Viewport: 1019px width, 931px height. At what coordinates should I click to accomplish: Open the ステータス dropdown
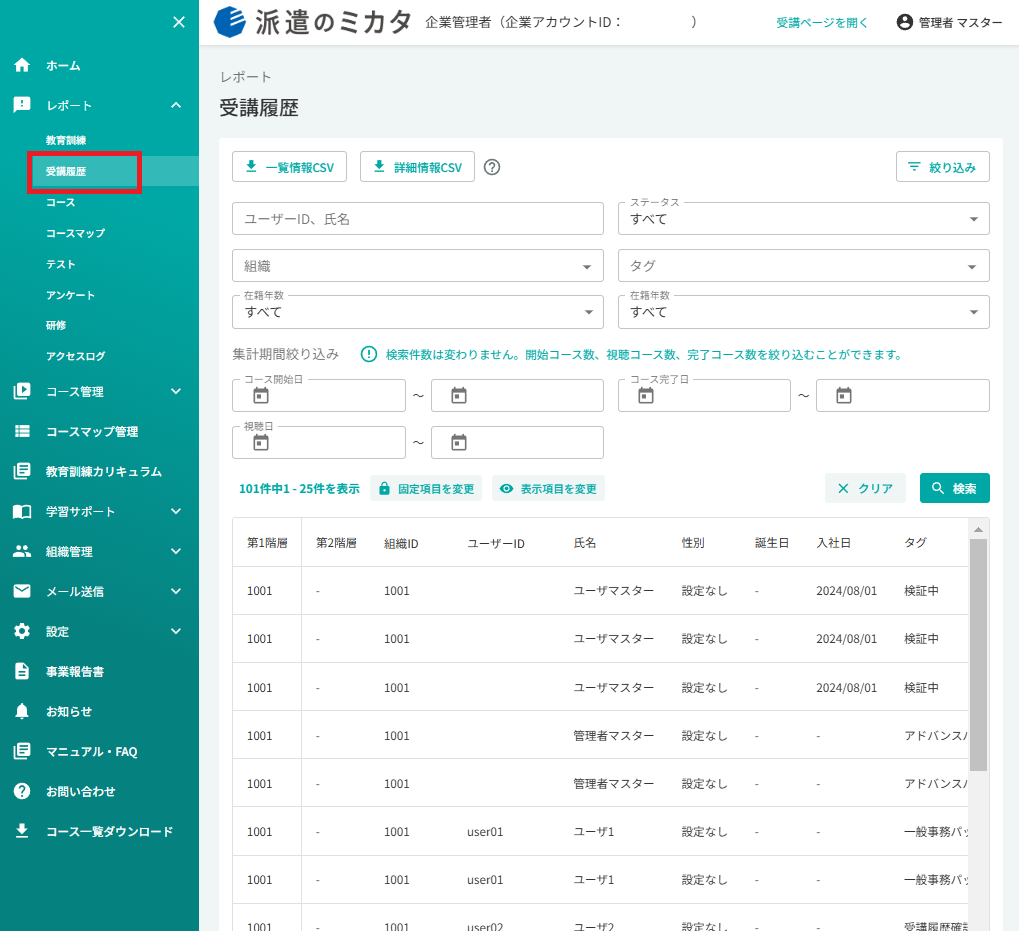[x=803, y=219]
